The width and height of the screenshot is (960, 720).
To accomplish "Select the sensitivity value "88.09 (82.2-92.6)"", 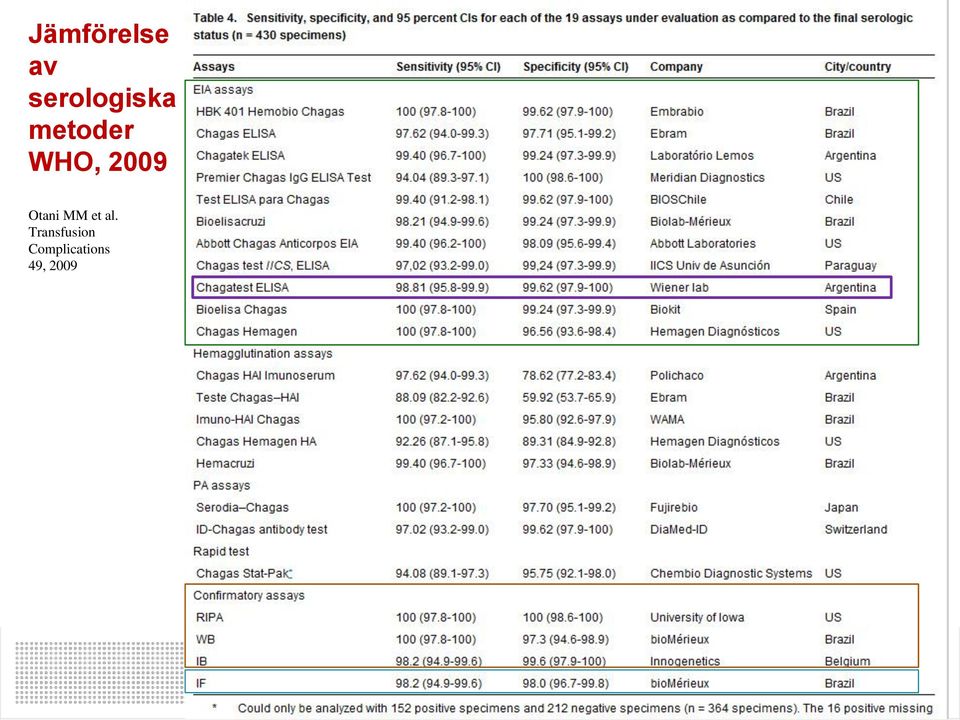I will (x=442, y=398).
